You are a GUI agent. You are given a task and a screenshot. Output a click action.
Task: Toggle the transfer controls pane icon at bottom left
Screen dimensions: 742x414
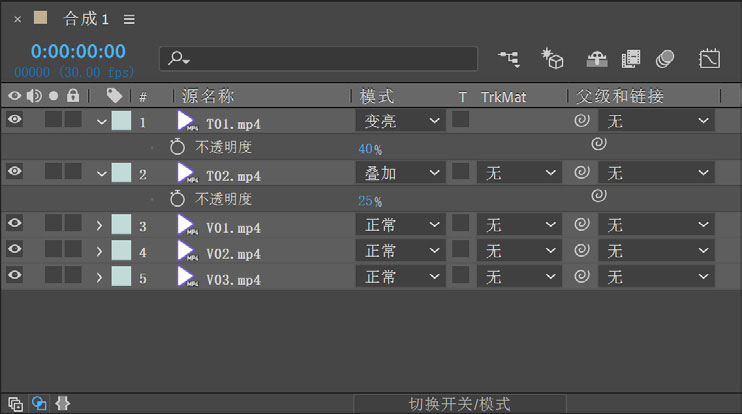tap(39, 403)
